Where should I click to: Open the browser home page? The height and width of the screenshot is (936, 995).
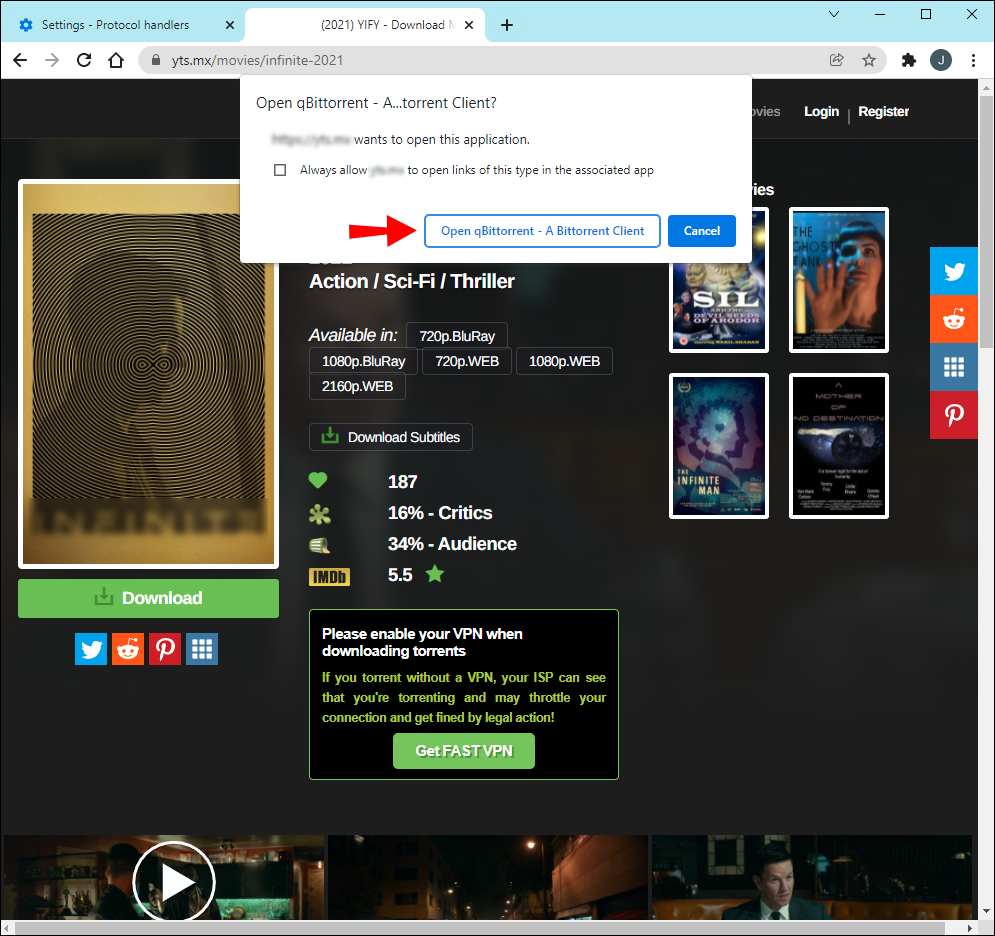coord(115,60)
